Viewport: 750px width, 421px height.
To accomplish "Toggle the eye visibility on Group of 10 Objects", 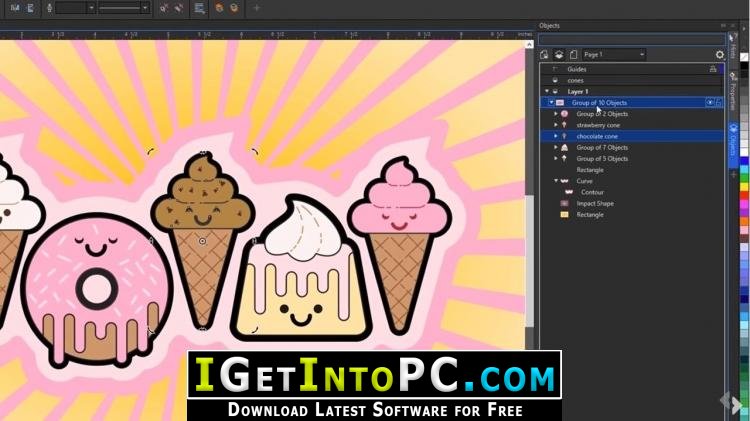I will (x=710, y=102).
